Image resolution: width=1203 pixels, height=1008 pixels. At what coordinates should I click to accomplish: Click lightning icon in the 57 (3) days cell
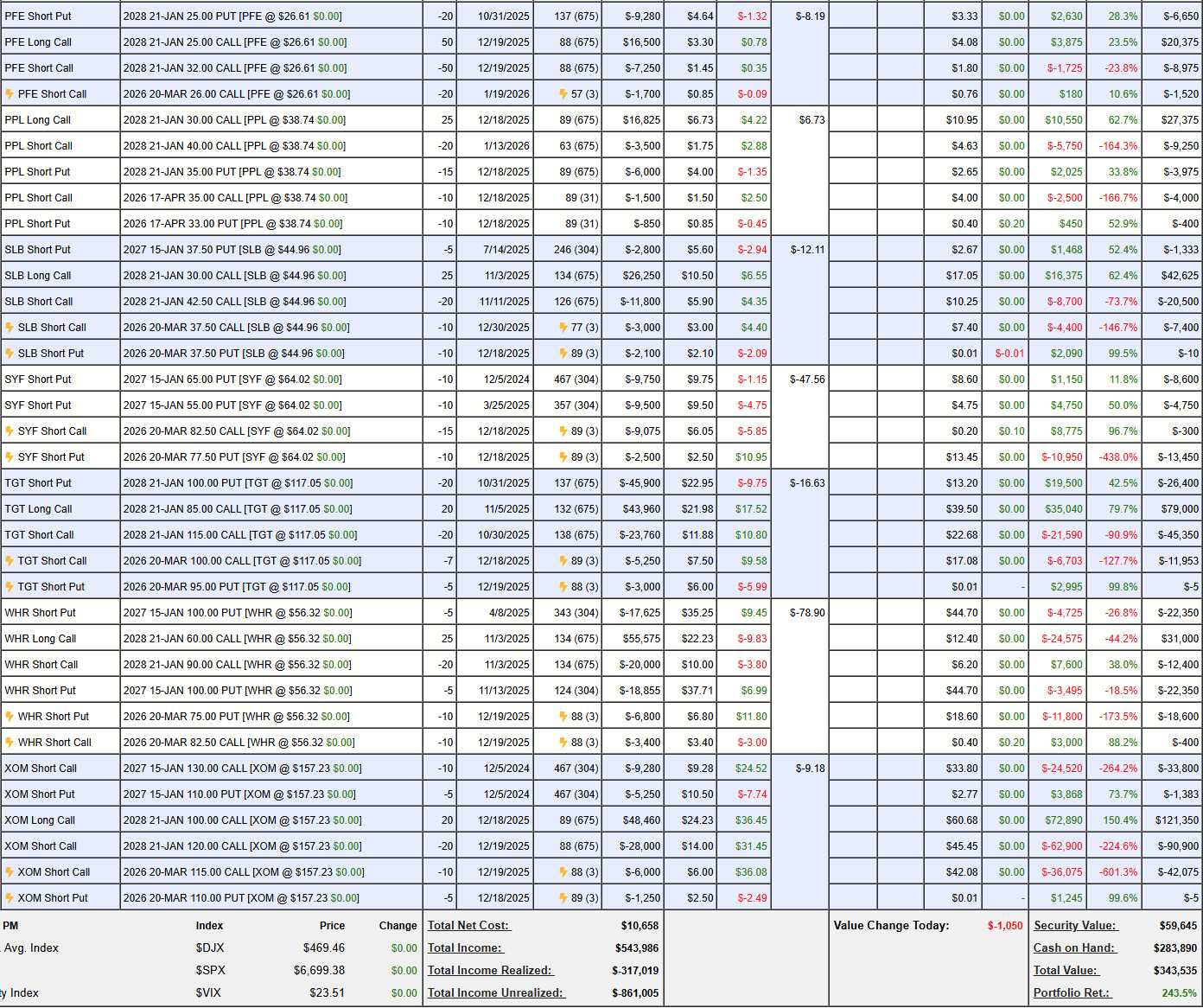pos(563,94)
